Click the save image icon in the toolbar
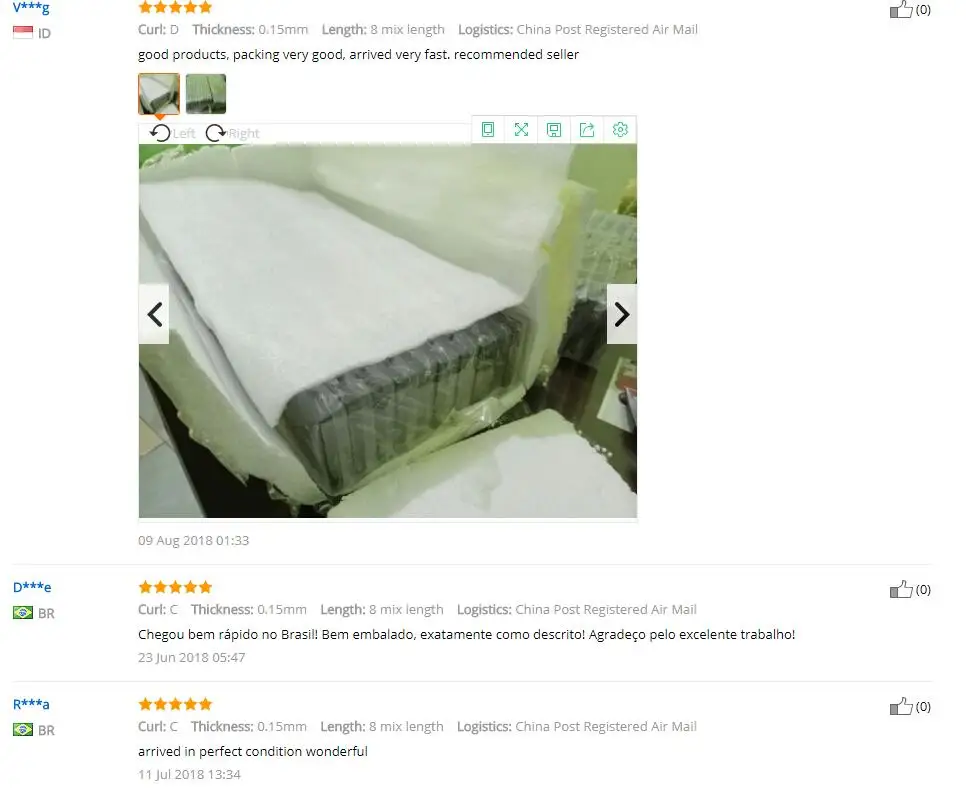The height and width of the screenshot is (798, 966). (x=554, y=129)
